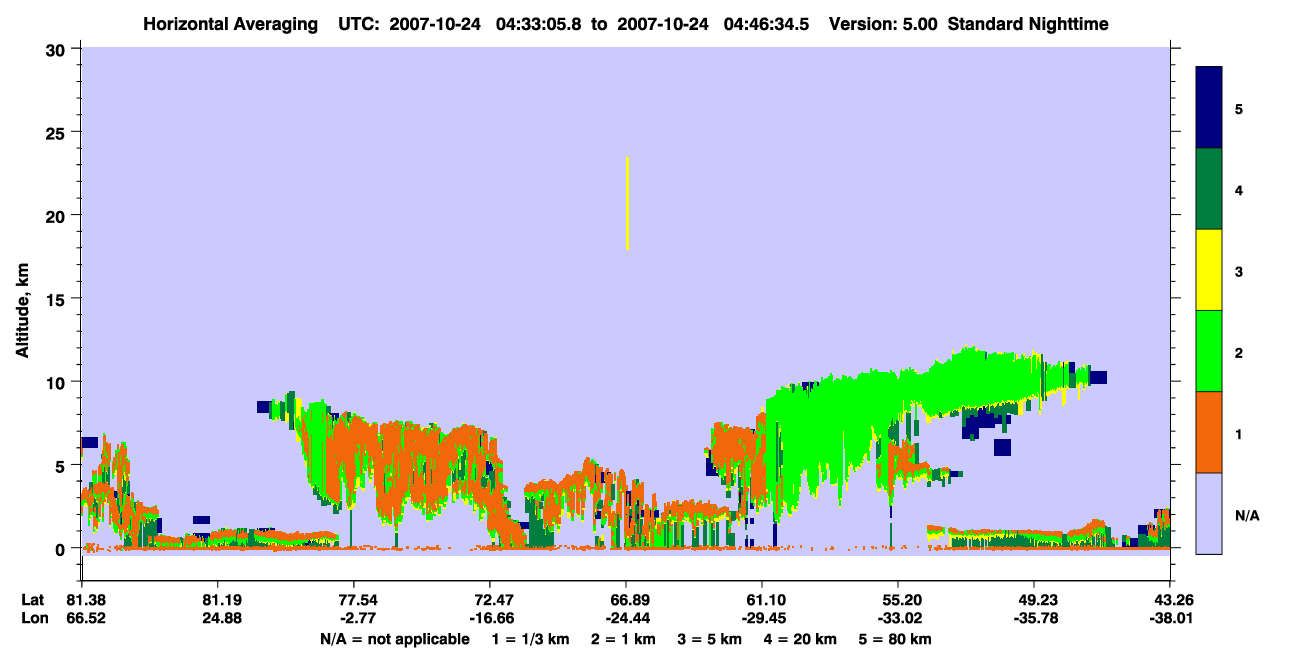This screenshot has height=667, width=1300.
Task: Click the '5 = 80 km' legend note
Action: [895, 639]
